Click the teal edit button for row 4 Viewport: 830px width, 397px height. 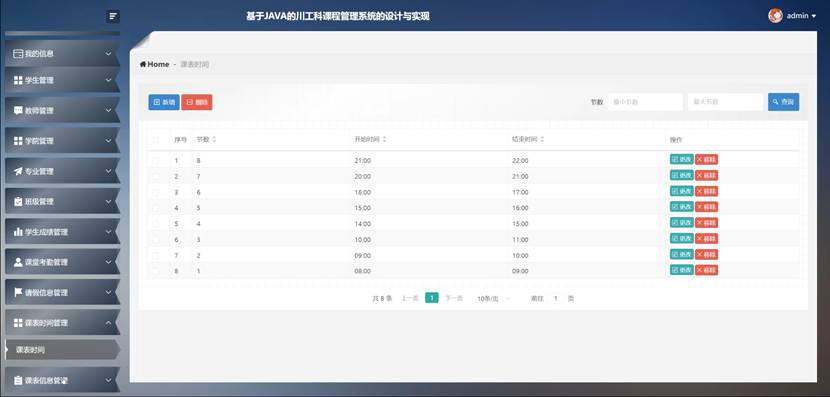point(682,207)
